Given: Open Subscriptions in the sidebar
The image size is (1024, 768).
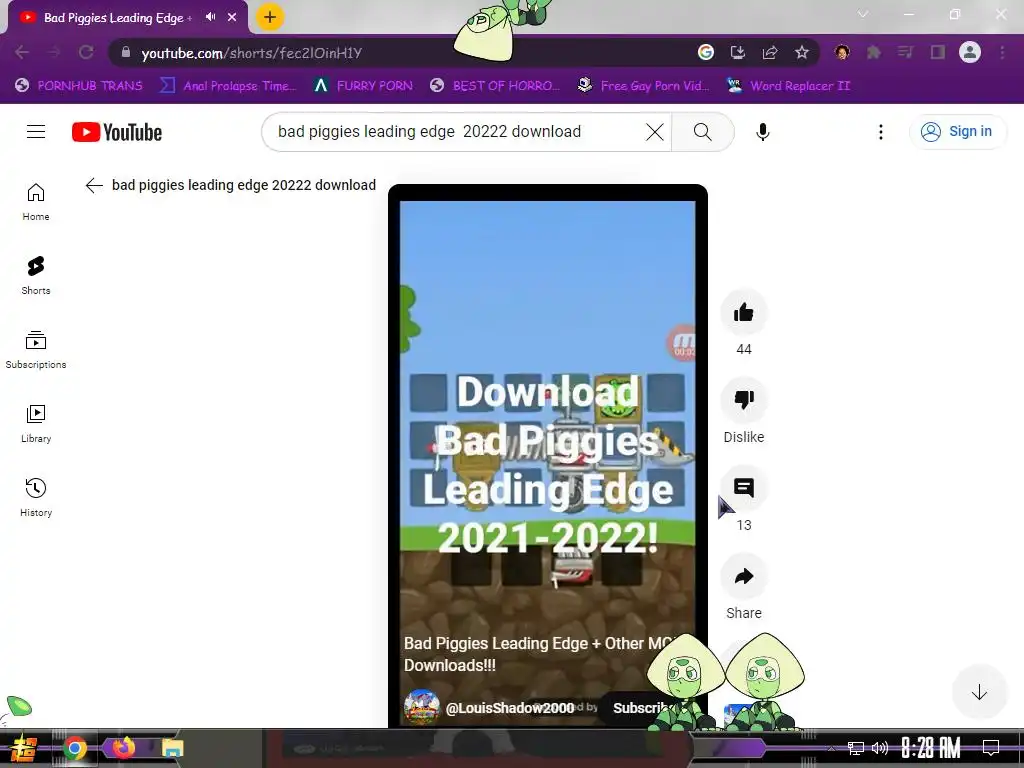Looking at the screenshot, I should (36, 349).
